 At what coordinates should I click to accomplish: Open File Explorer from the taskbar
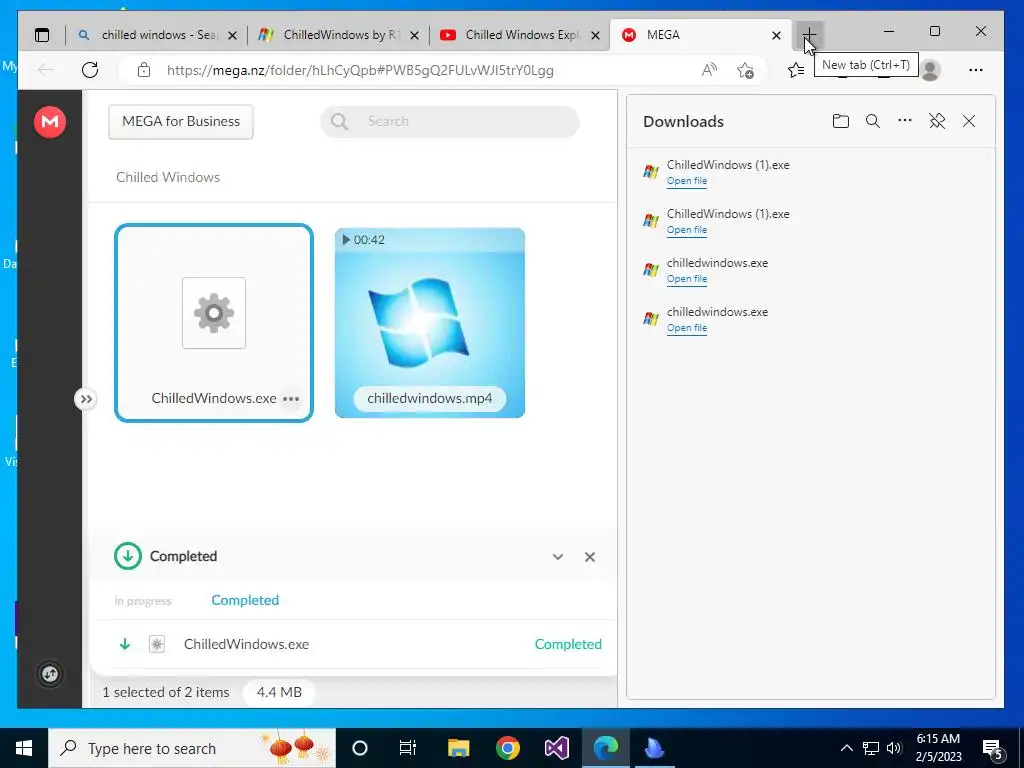point(458,748)
